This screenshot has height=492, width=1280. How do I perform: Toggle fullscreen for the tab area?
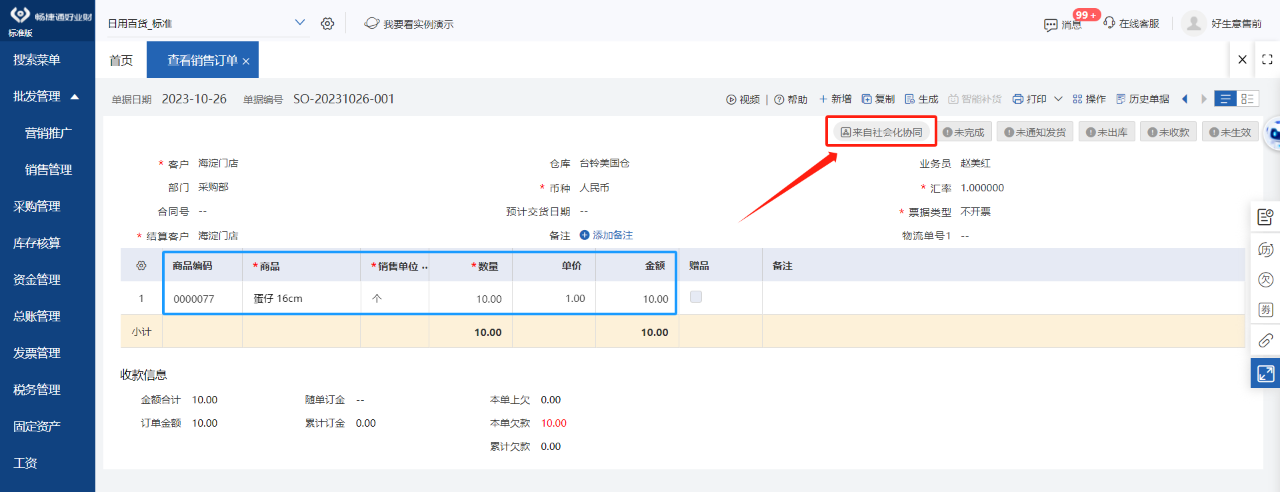[x=1266, y=59]
